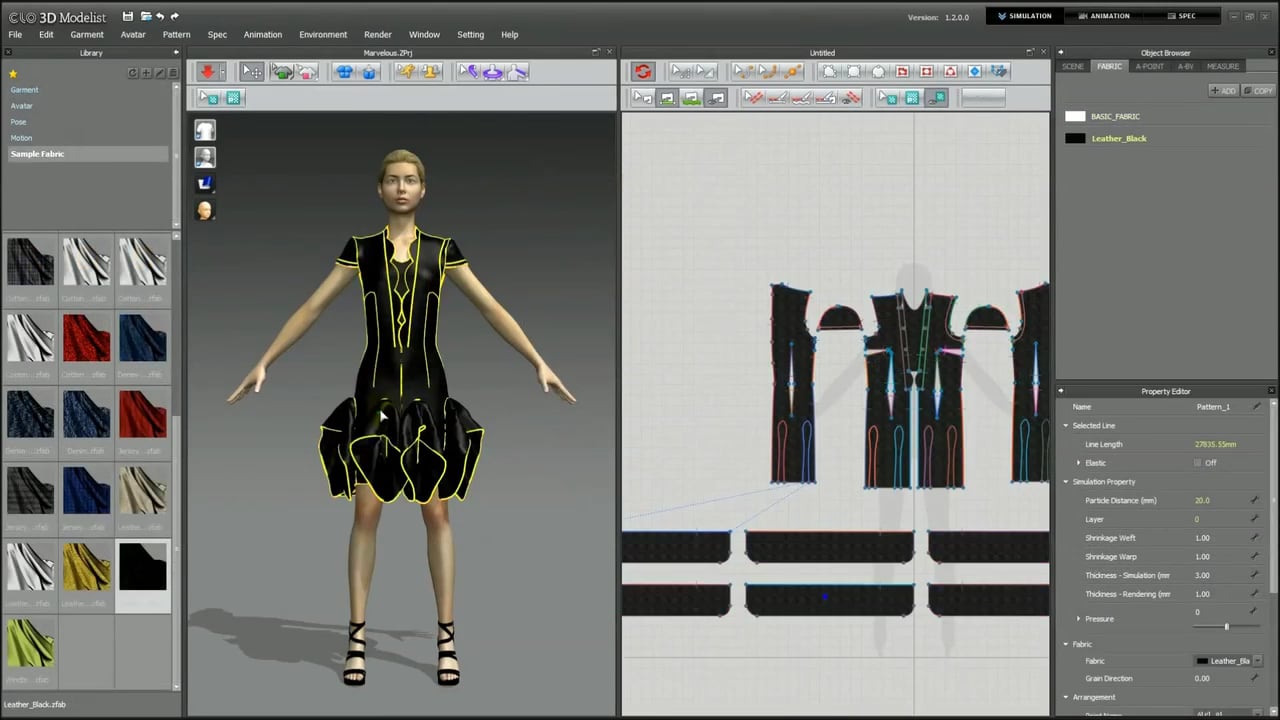The image size is (1280, 720).
Task: Toggle the Elastic Off checkbox
Action: [1197, 463]
